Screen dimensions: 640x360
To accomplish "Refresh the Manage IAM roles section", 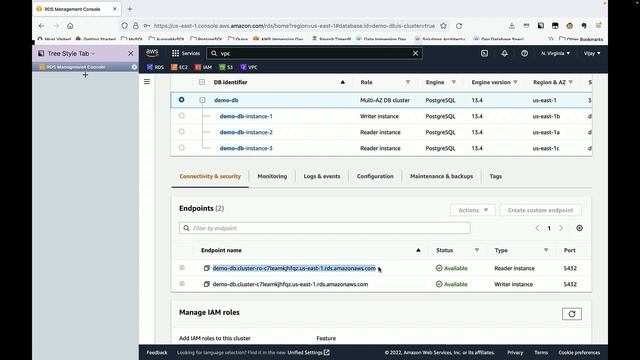I will click(571, 314).
